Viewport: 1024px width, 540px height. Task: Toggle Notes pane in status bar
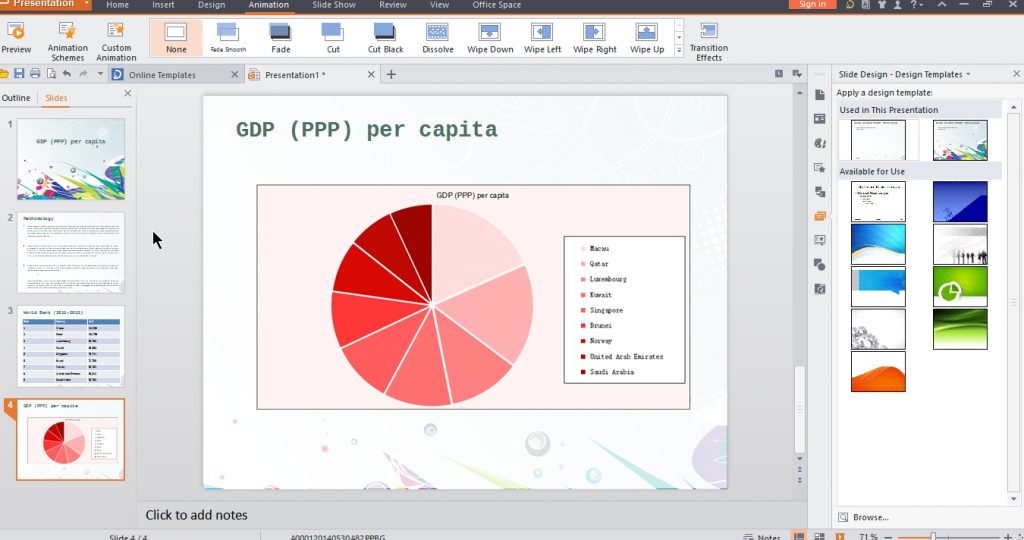pyautogui.click(x=762, y=537)
